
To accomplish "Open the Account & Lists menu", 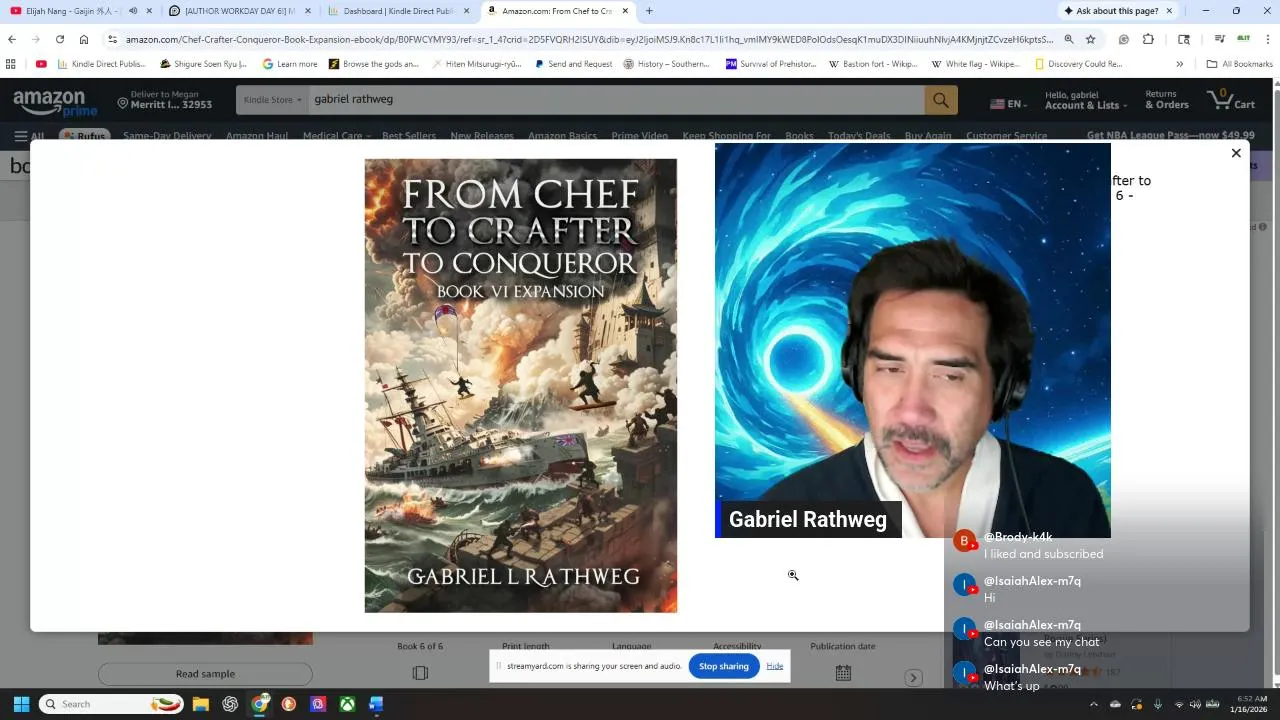I will pos(1086,100).
